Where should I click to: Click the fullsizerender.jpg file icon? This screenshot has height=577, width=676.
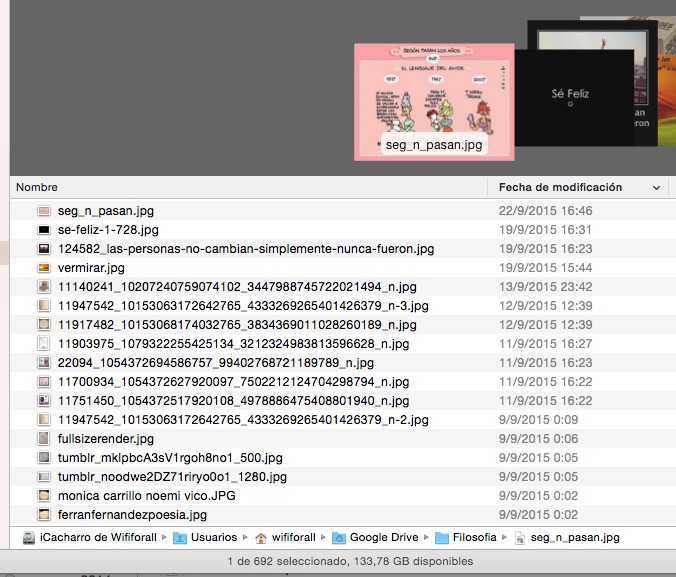click(x=44, y=438)
